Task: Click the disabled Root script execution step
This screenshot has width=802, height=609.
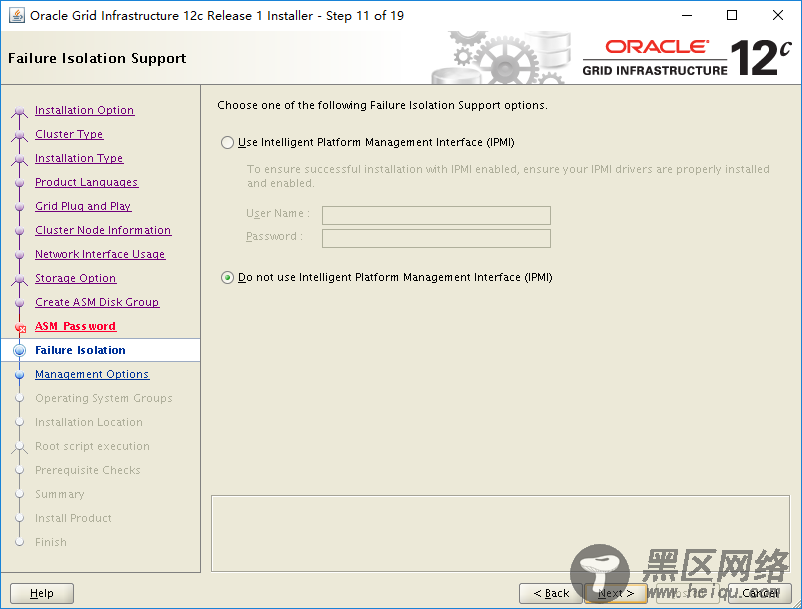Action: [92, 446]
